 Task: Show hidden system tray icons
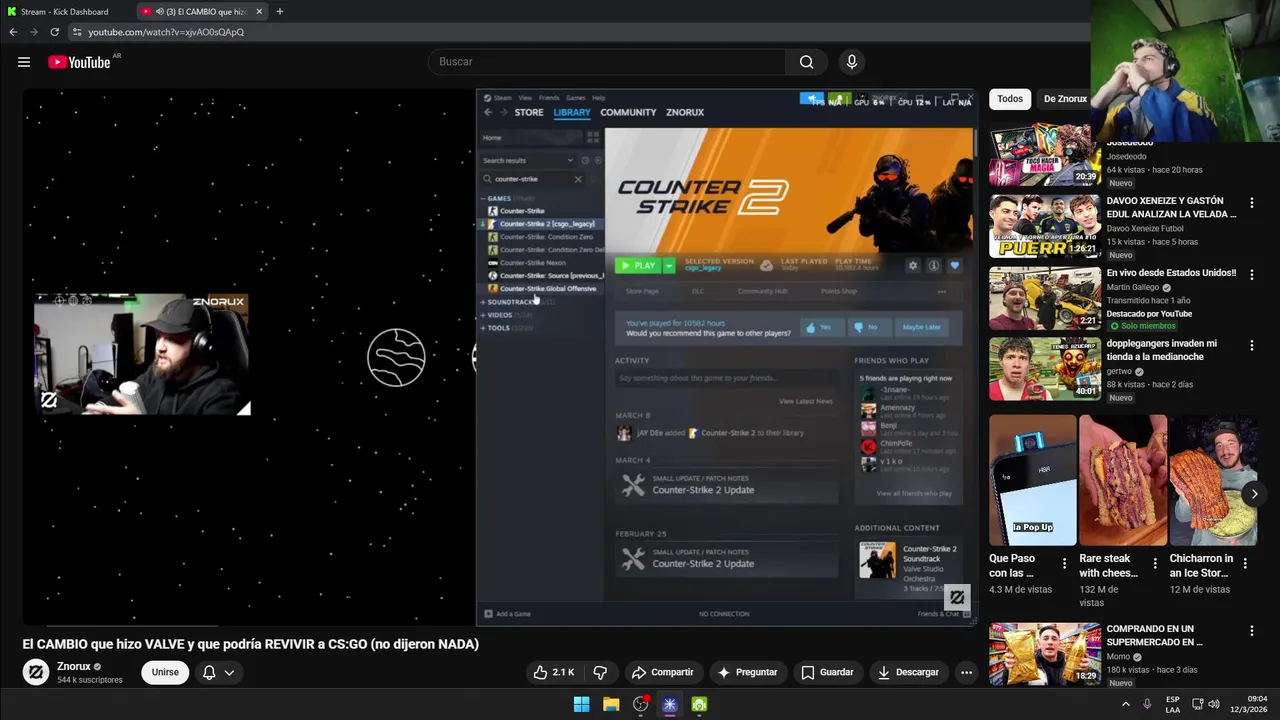click(1126, 704)
